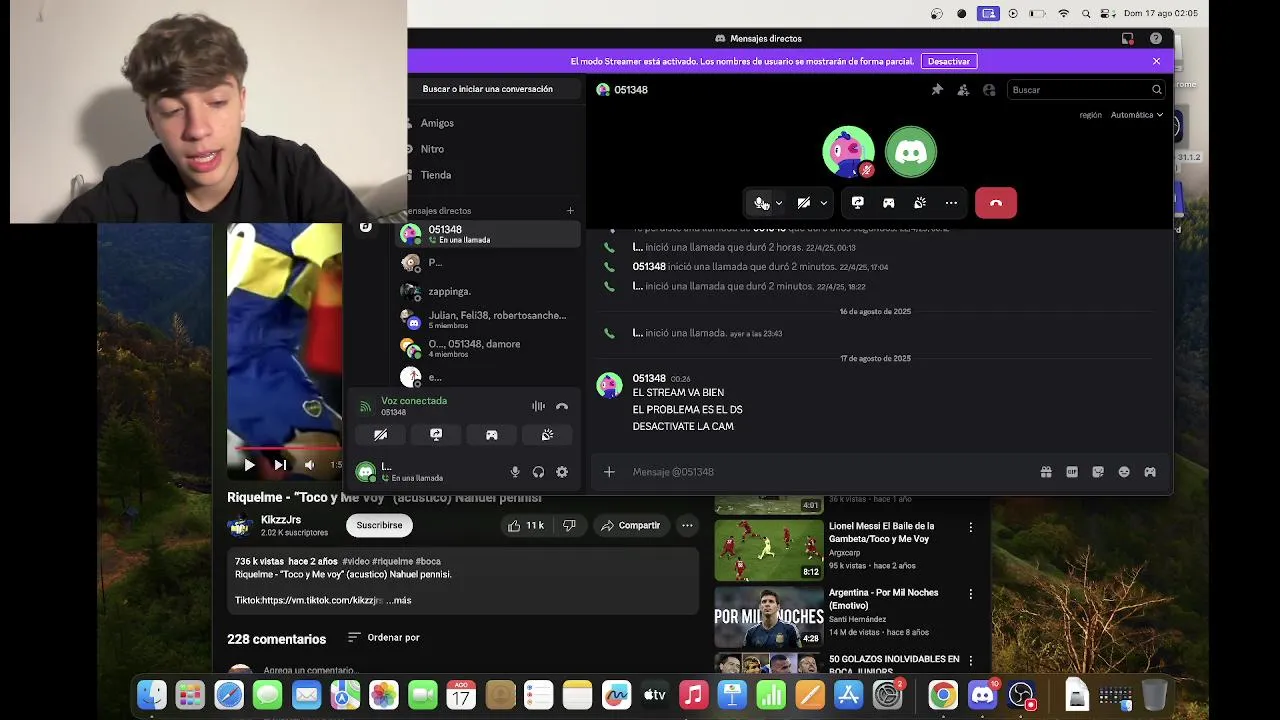Screen dimensions: 1280x720
Task: Subscribe to KikzzJrs with Suscribirse
Action: pos(379,525)
